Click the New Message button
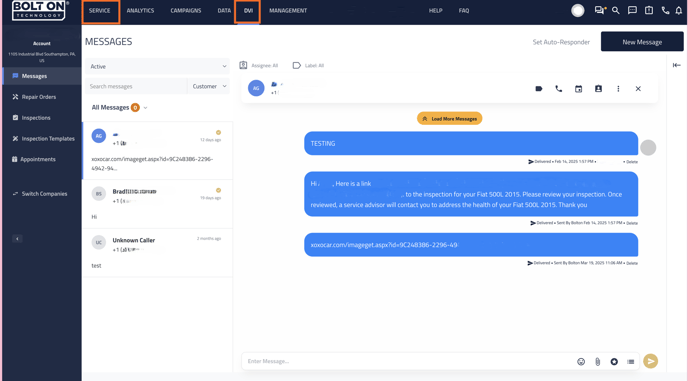 (642, 42)
